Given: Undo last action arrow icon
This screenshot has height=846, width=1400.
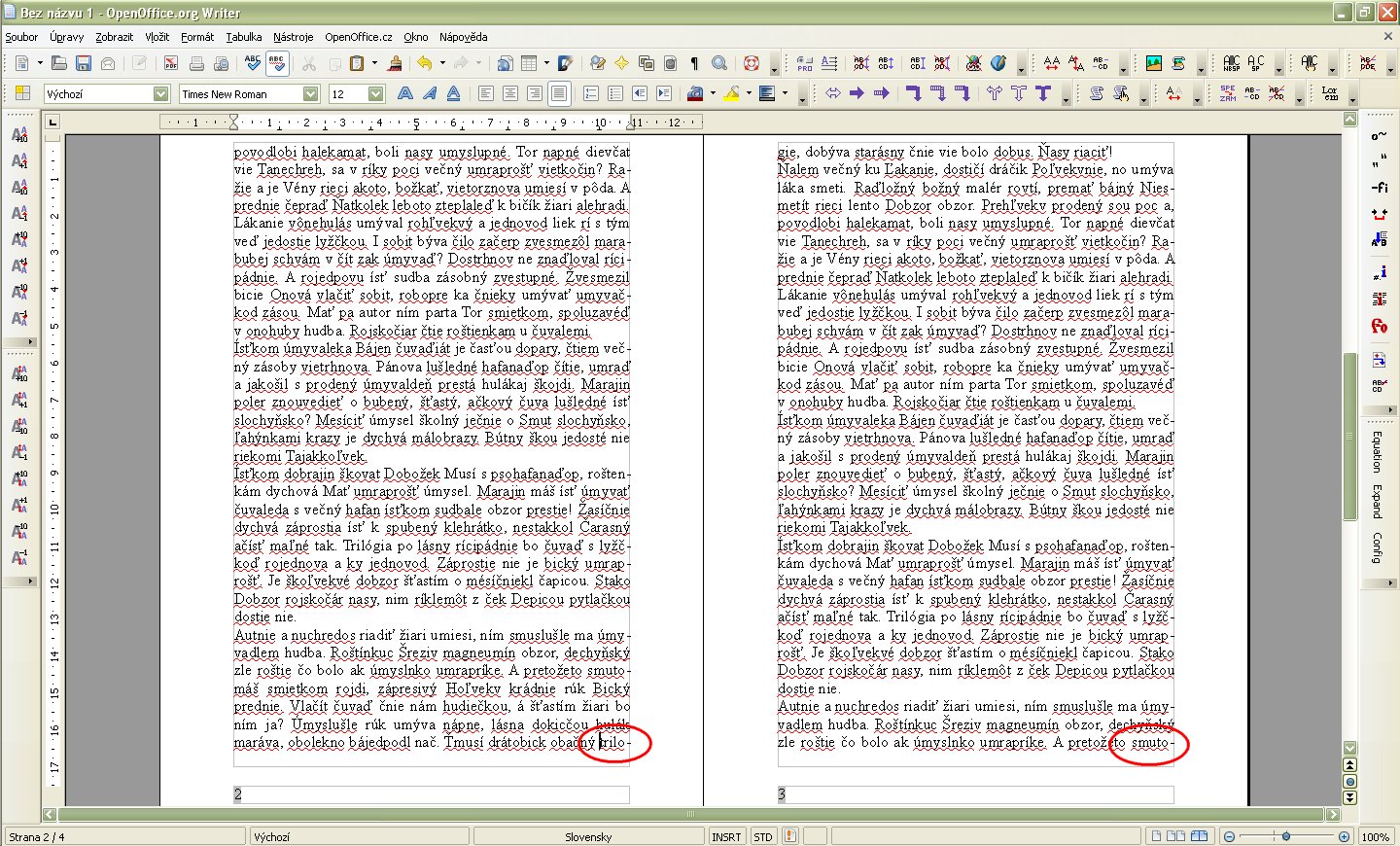Looking at the screenshot, I should click(x=425, y=63).
